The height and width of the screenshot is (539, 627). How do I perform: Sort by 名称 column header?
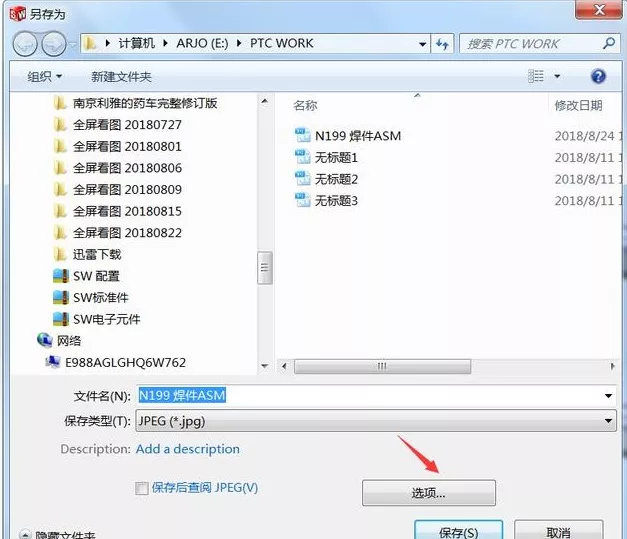306,106
